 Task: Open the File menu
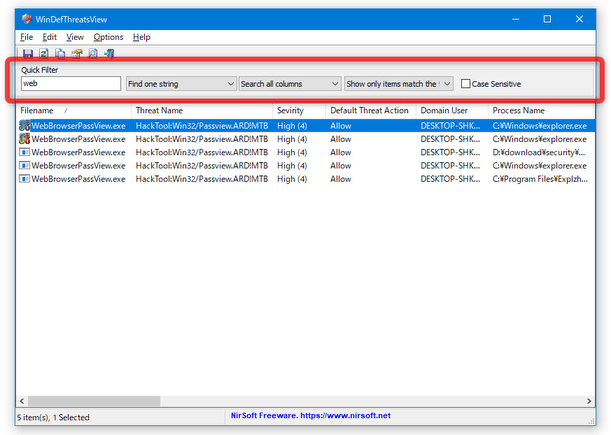(x=26, y=37)
